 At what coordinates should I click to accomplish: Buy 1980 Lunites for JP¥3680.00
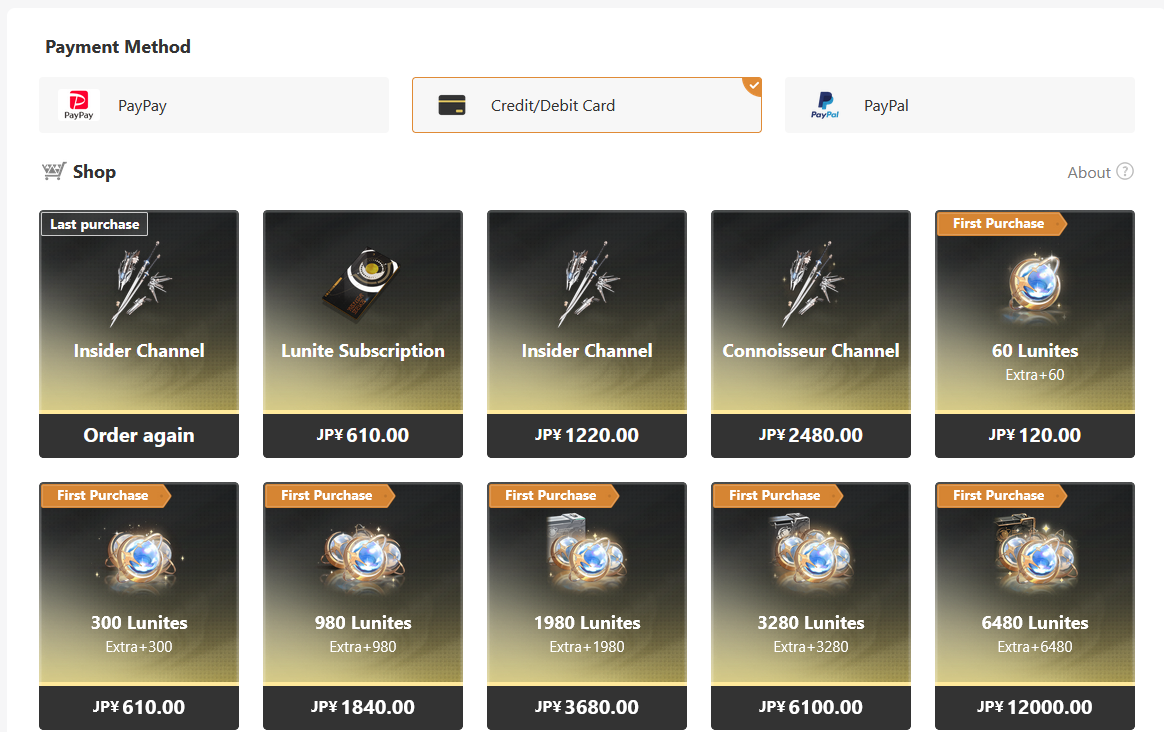[x=586, y=708]
